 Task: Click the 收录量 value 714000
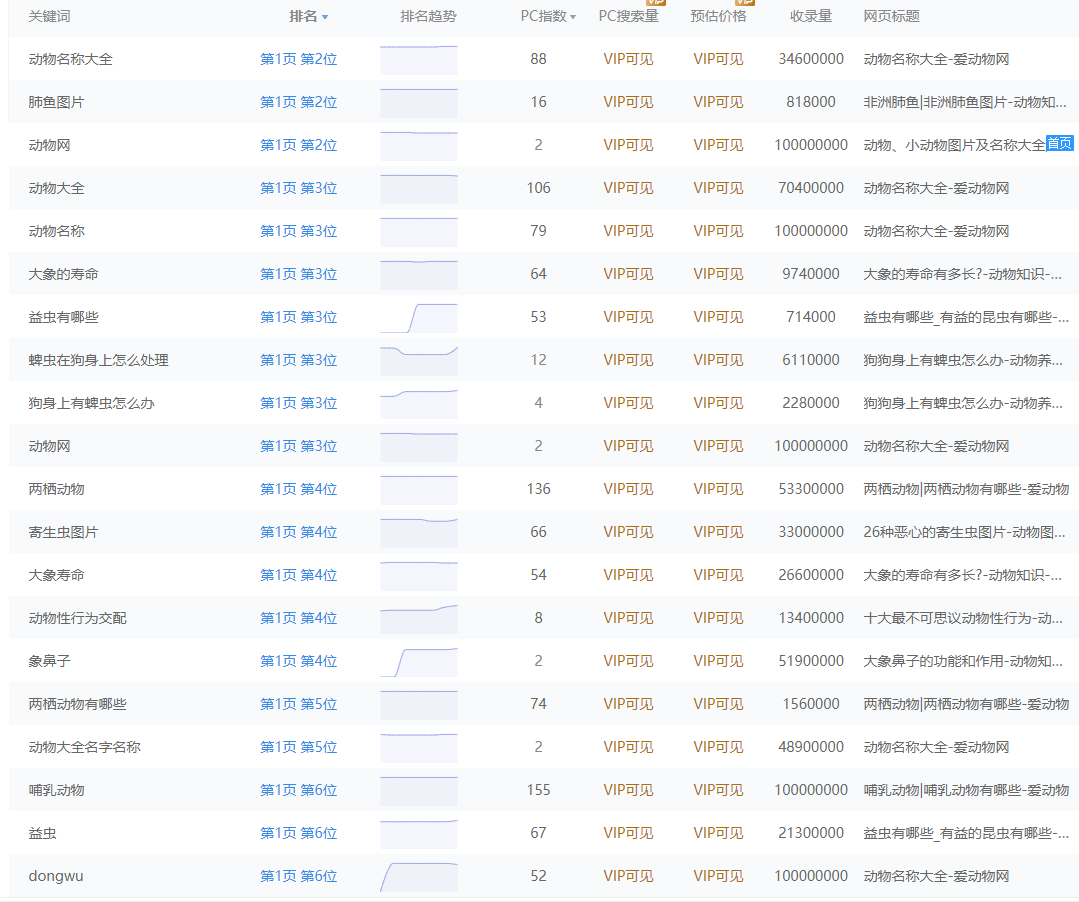coord(811,317)
